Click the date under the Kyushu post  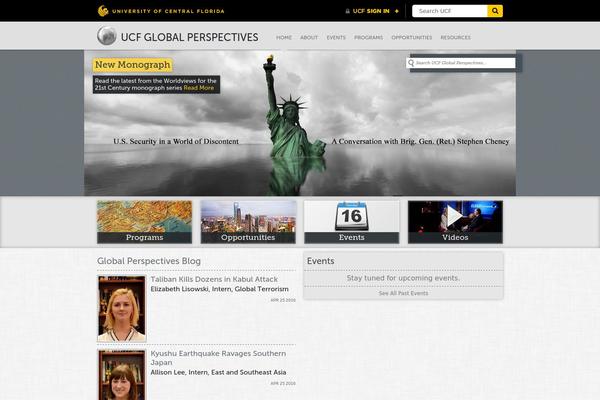click(x=283, y=383)
